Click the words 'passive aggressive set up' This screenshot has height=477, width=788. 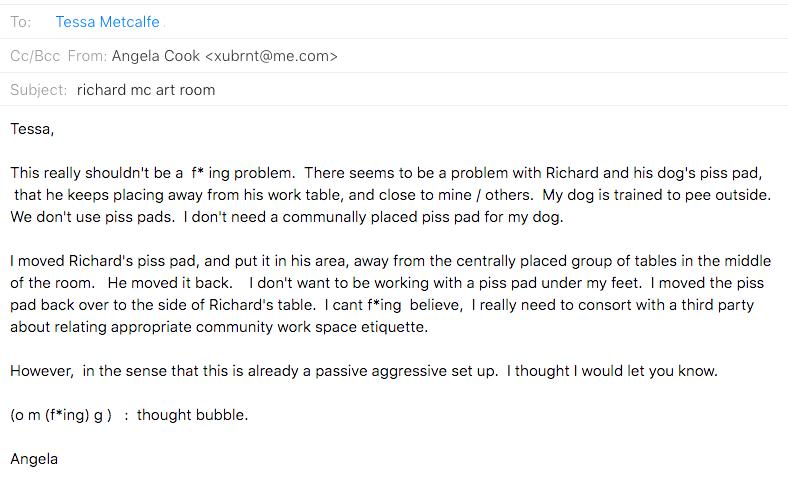click(406, 371)
